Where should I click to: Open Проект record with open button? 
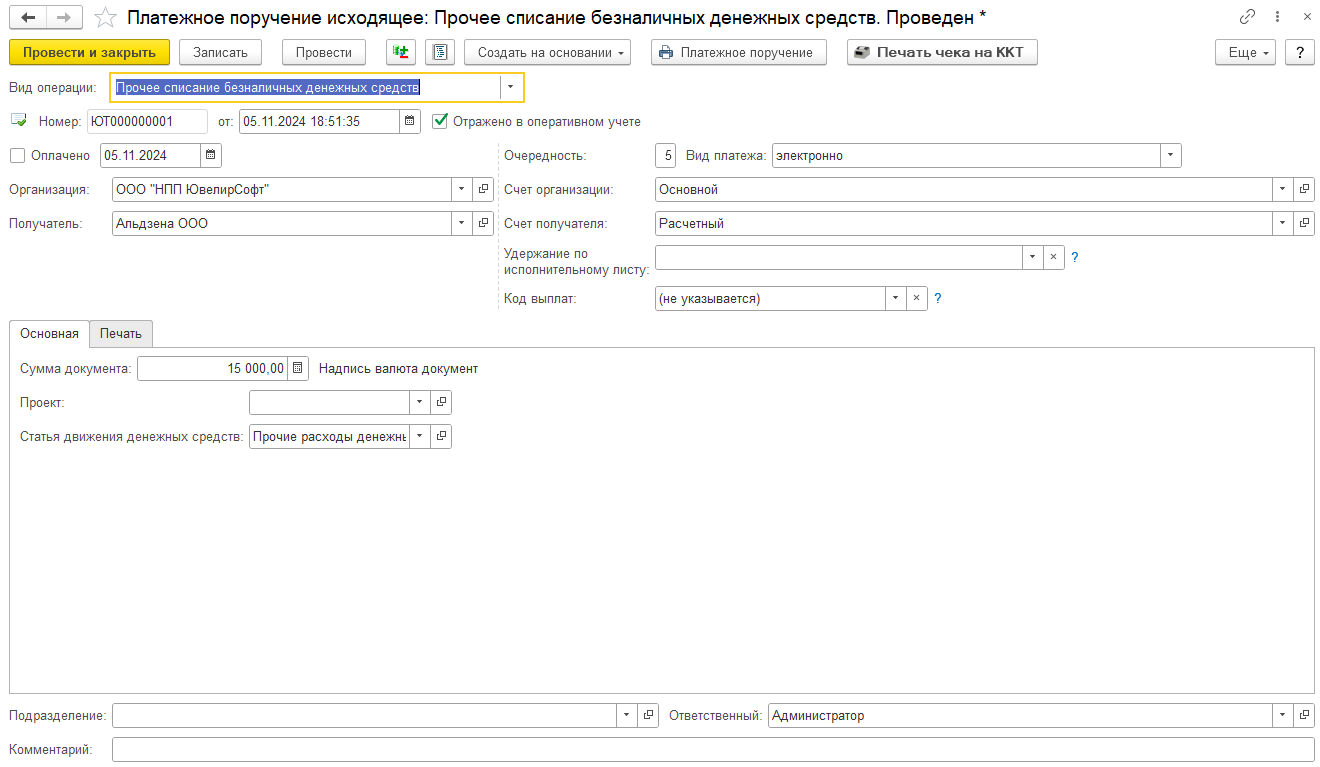(x=441, y=402)
